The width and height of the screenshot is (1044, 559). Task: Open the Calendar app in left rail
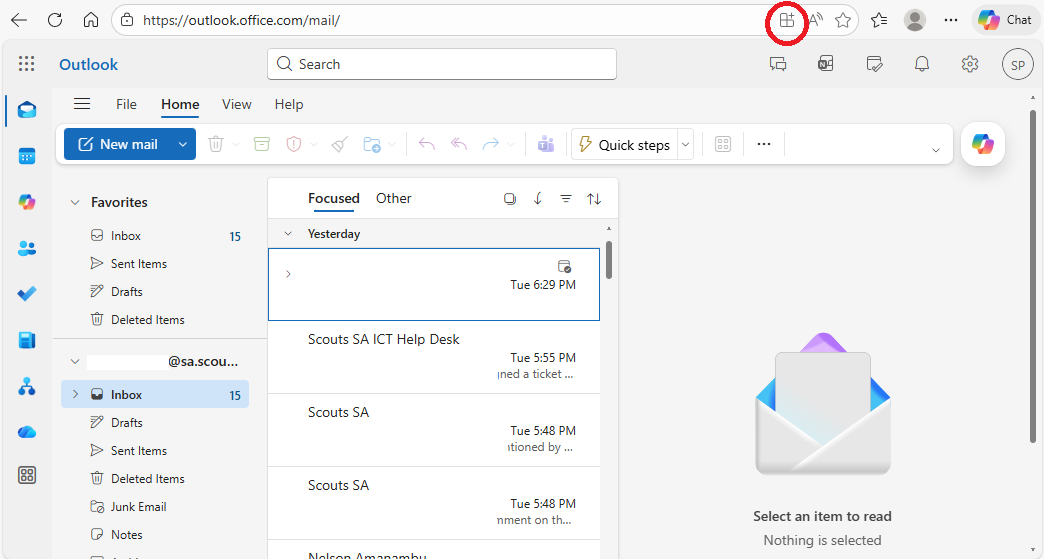pyautogui.click(x=27, y=156)
